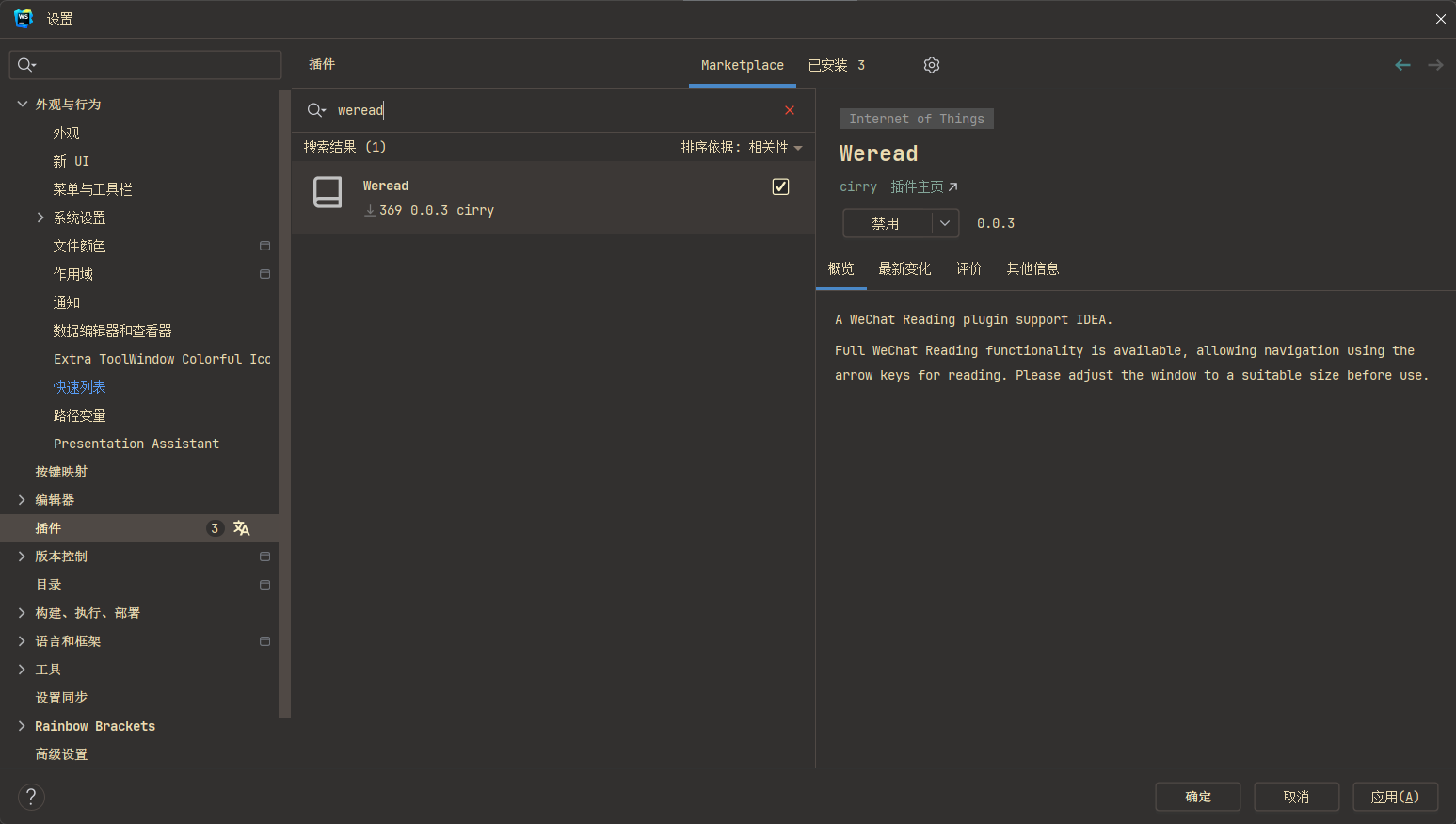Open the 禁用 button dropdown arrow
The height and width of the screenshot is (824, 1456).
[945, 223]
